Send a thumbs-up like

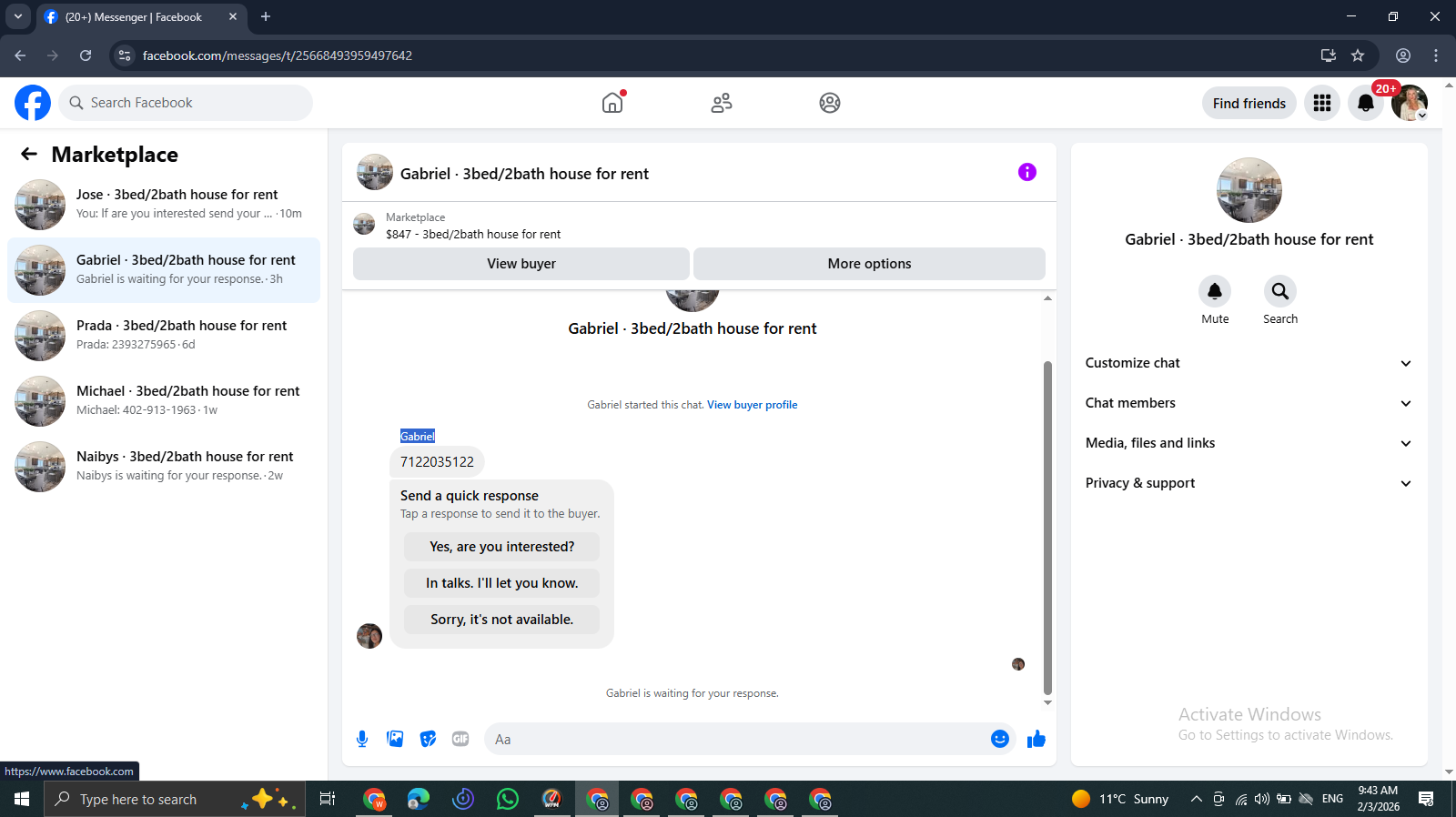coord(1036,739)
